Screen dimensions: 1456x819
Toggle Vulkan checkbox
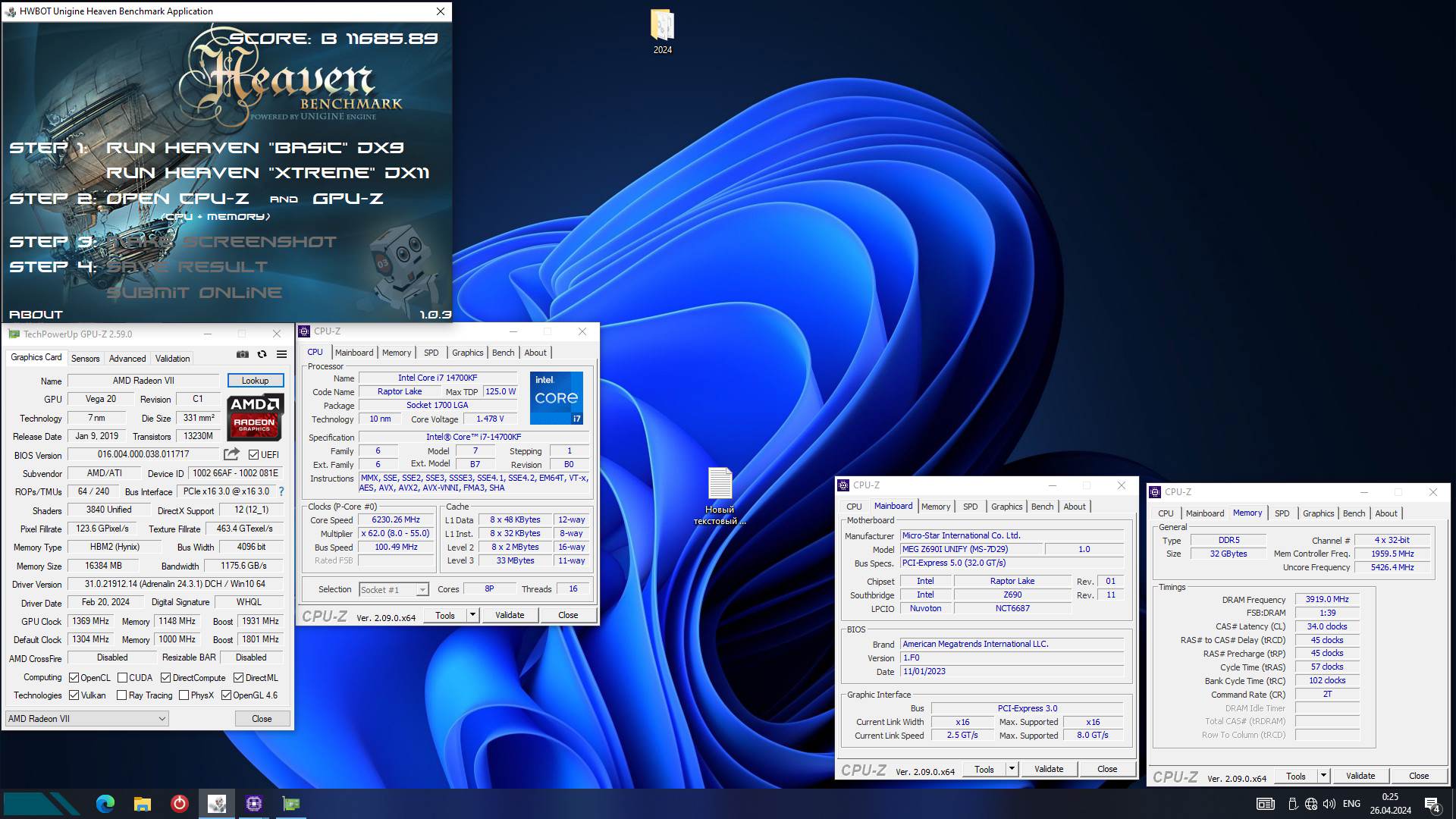(x=74, y=695)
